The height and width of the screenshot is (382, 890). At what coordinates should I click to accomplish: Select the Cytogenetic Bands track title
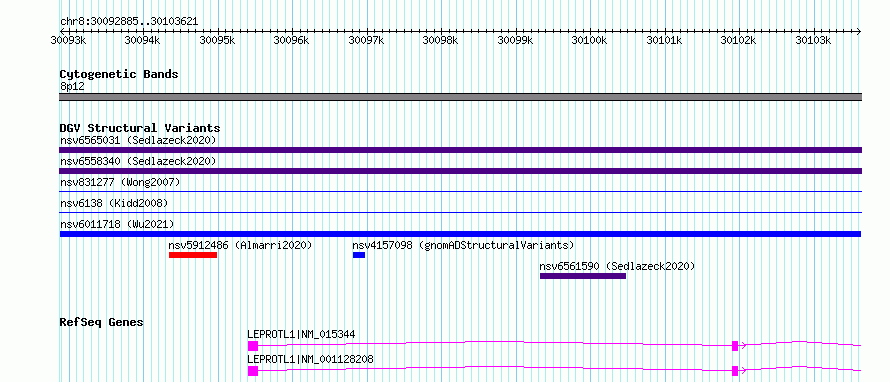(x=119, y=74)
